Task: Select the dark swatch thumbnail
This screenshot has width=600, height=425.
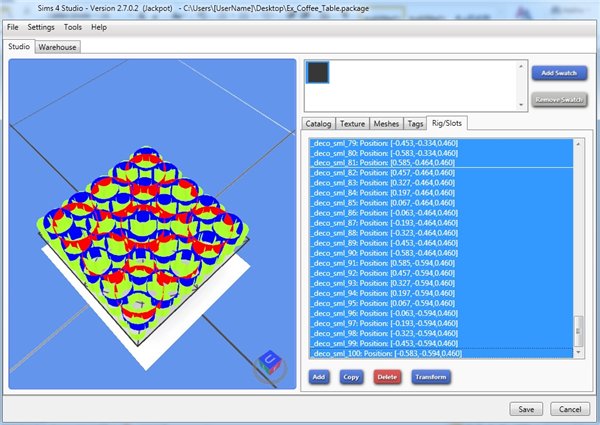Action: [320, 73]
